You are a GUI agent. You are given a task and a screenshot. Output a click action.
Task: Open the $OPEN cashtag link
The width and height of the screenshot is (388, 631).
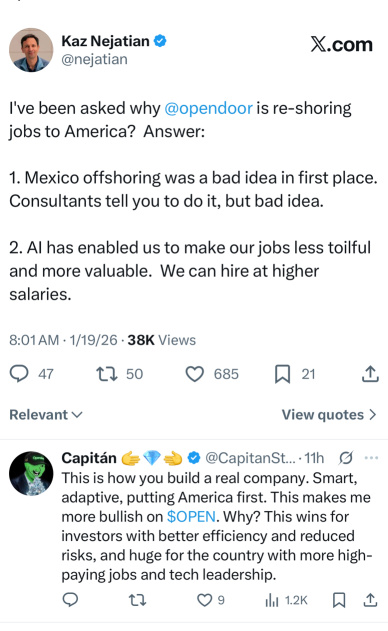191,516
